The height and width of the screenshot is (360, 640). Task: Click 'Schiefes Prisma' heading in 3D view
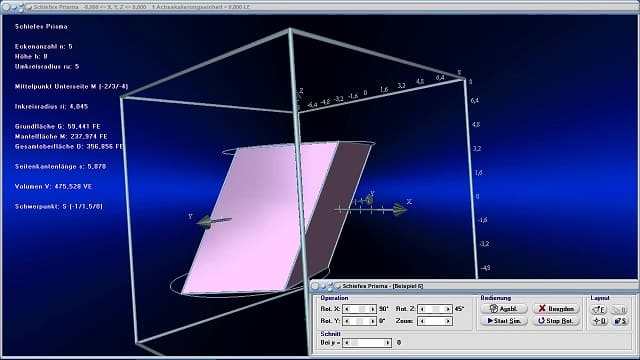41,27
